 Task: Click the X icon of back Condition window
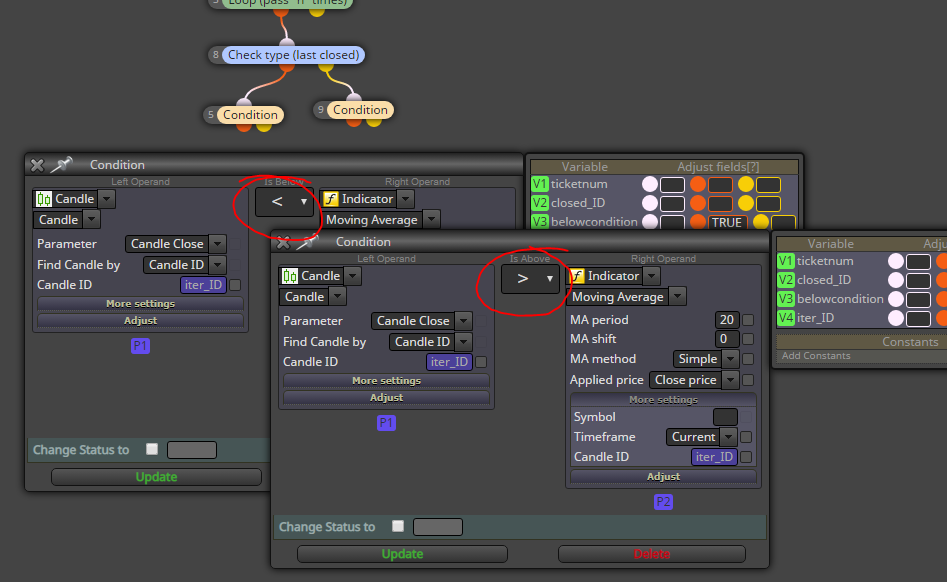coord(37,165)
